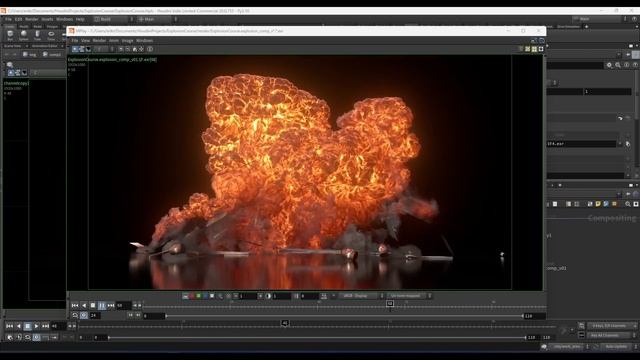Viewport: 640px width, 360px height.
Task: Select the Sphere shelf tool
Action: pyautogui.click(x=24, y=35)
